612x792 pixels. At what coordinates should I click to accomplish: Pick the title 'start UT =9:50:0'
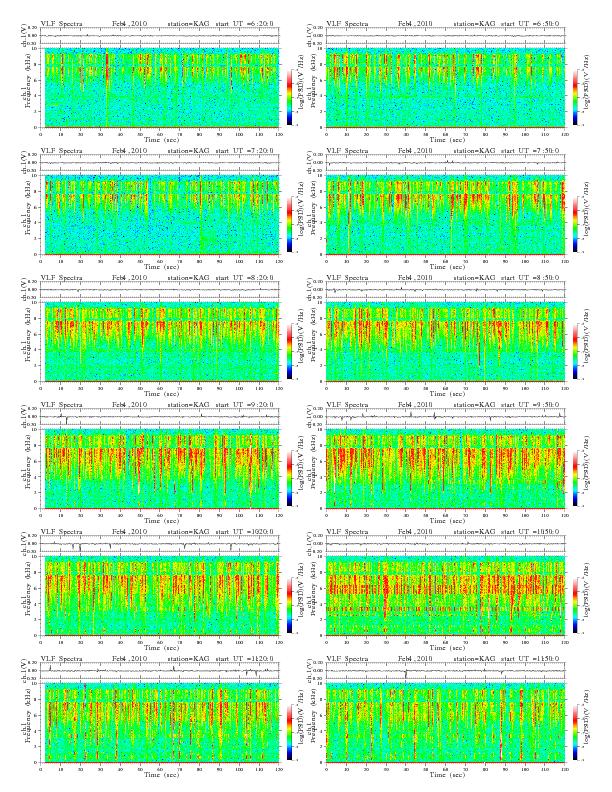pyautogui.click(x=531, y=405)
